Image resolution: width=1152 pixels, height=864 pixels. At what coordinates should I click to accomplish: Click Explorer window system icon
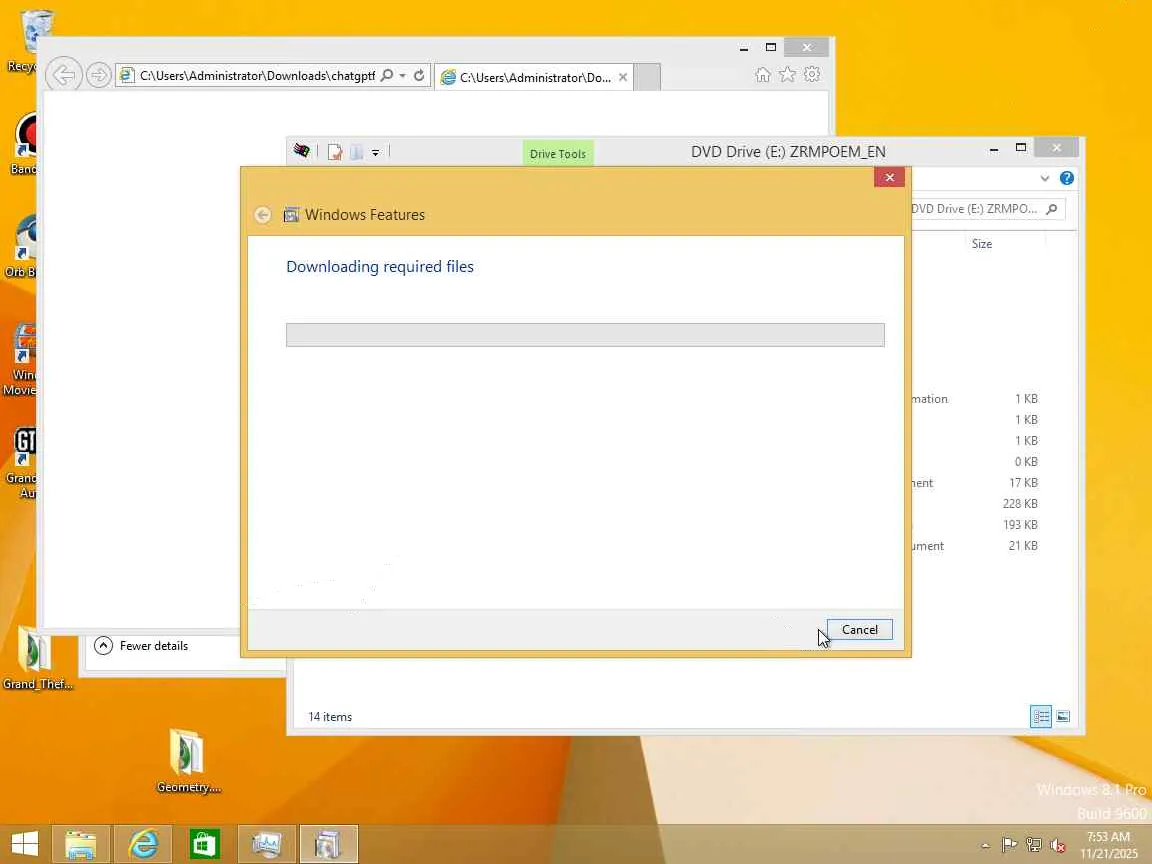point(301,151)
